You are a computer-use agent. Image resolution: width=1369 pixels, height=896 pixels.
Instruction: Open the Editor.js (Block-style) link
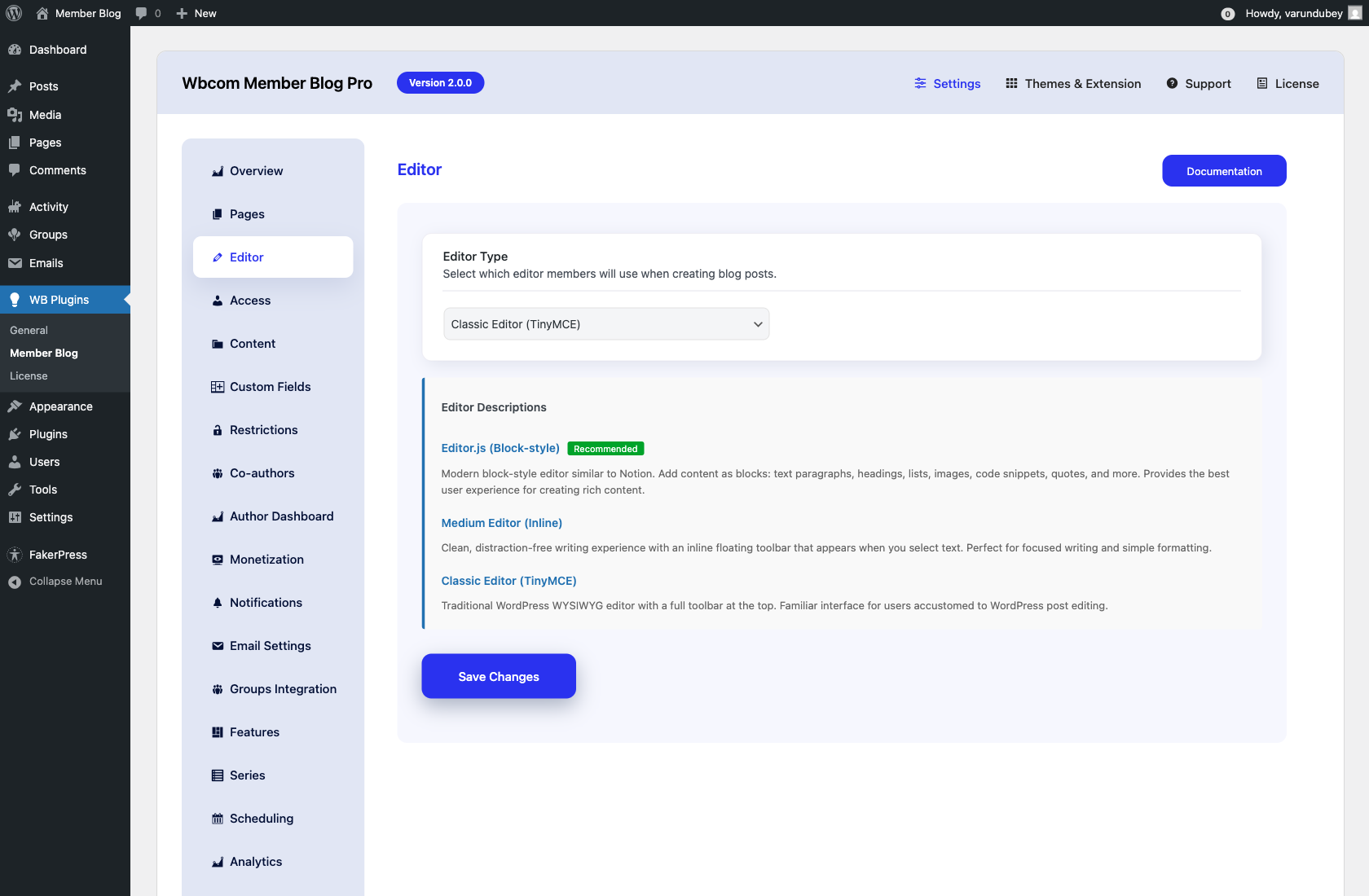point(500,448)
